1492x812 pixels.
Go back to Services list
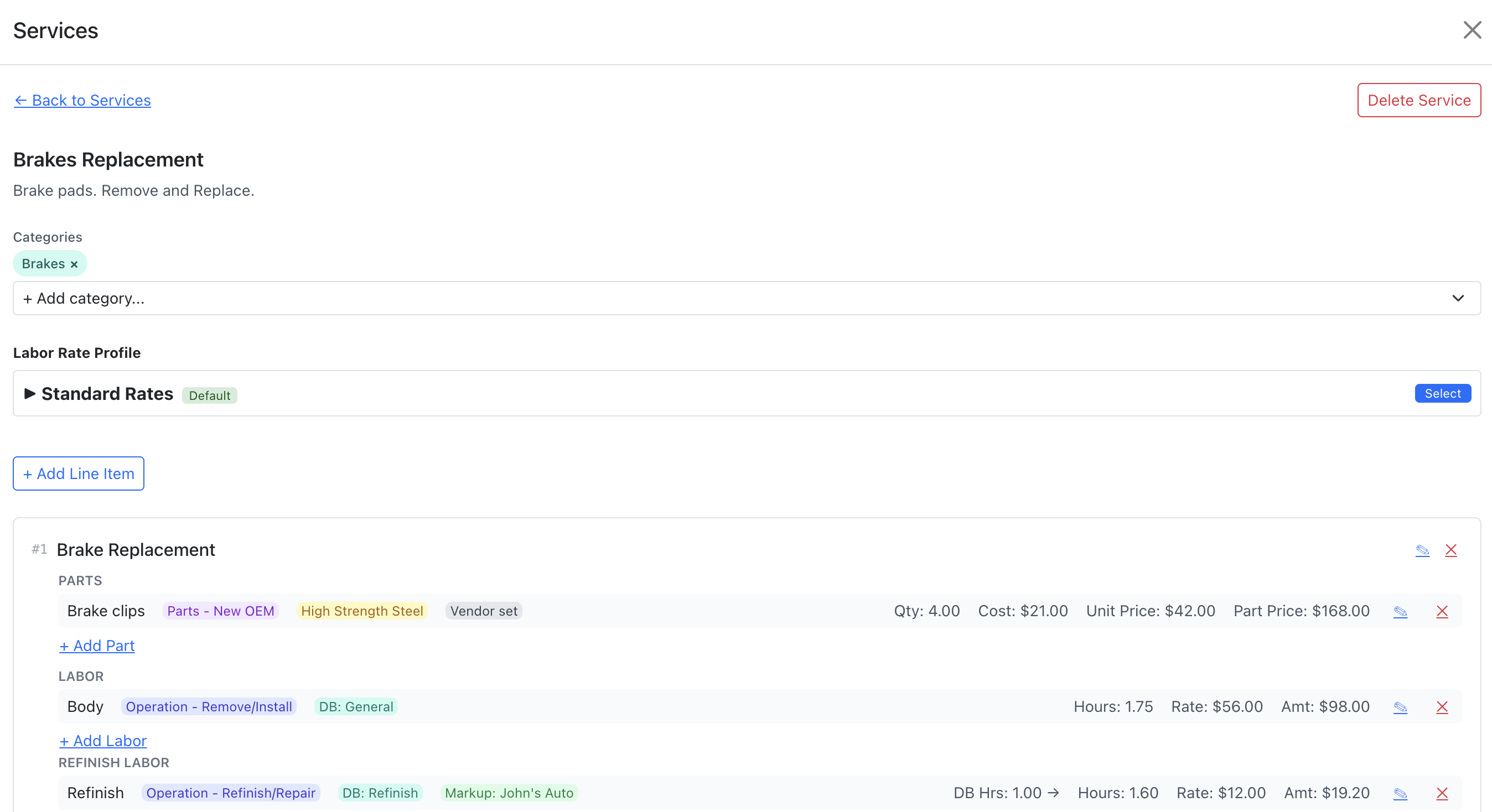[x=82, y=100]
